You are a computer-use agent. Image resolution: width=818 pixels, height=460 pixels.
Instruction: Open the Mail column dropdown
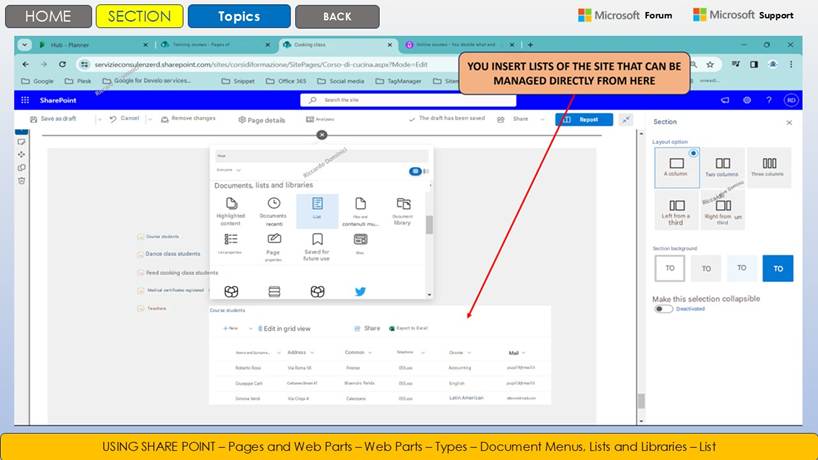pyautogui.click(x=523, y=353)
